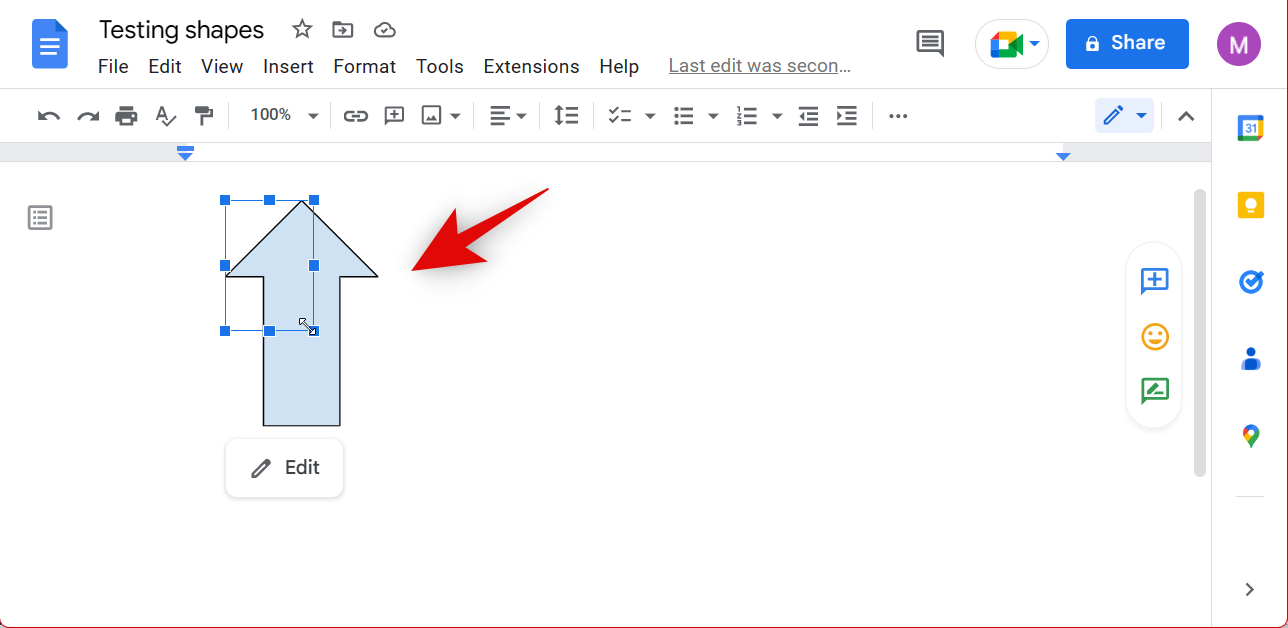Click the Add comment toolbar icon
This screenshot has height=628, width=1288.
coord(395,116)
